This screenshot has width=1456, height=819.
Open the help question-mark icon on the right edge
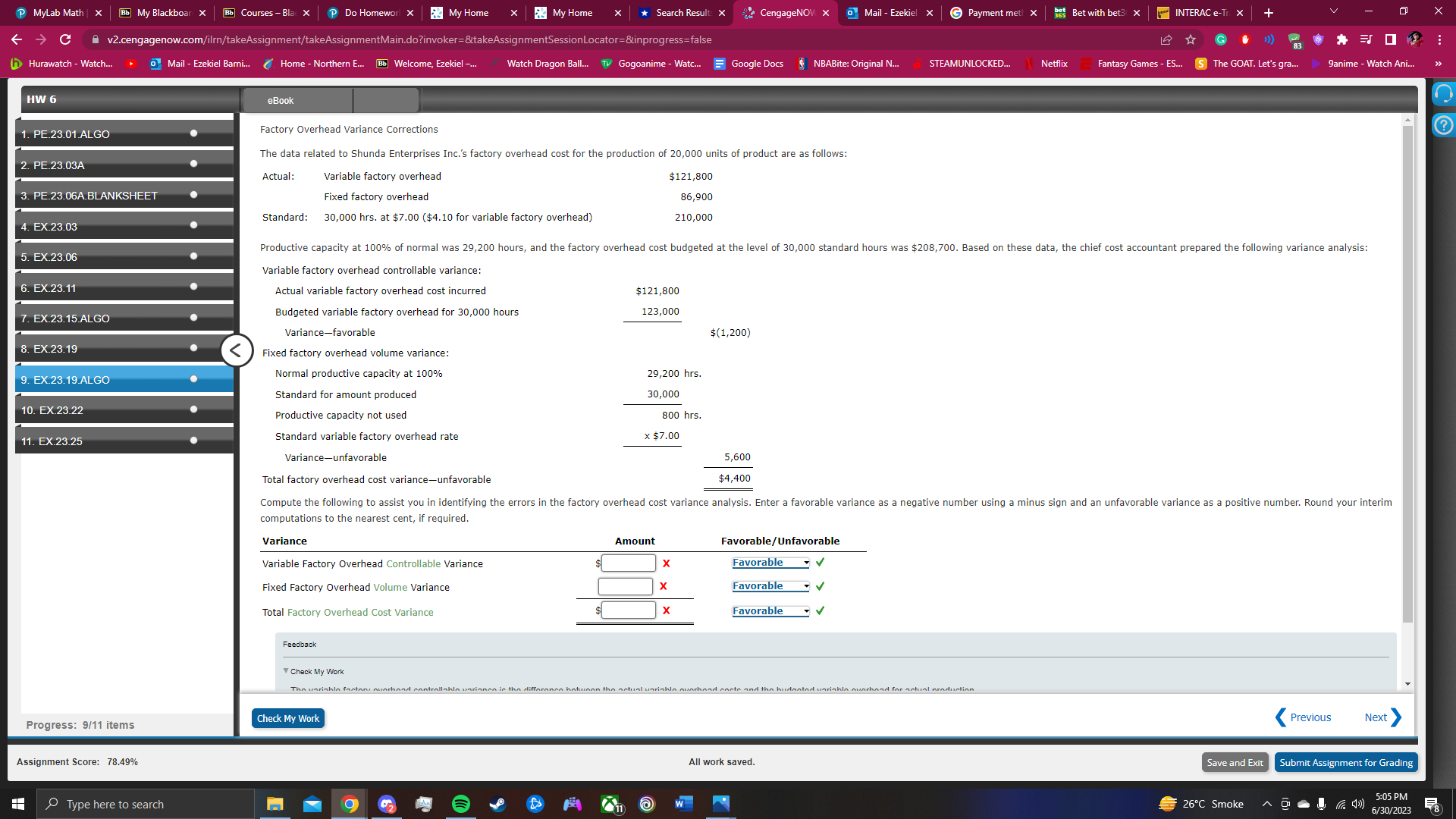[x=1445, y=126]
